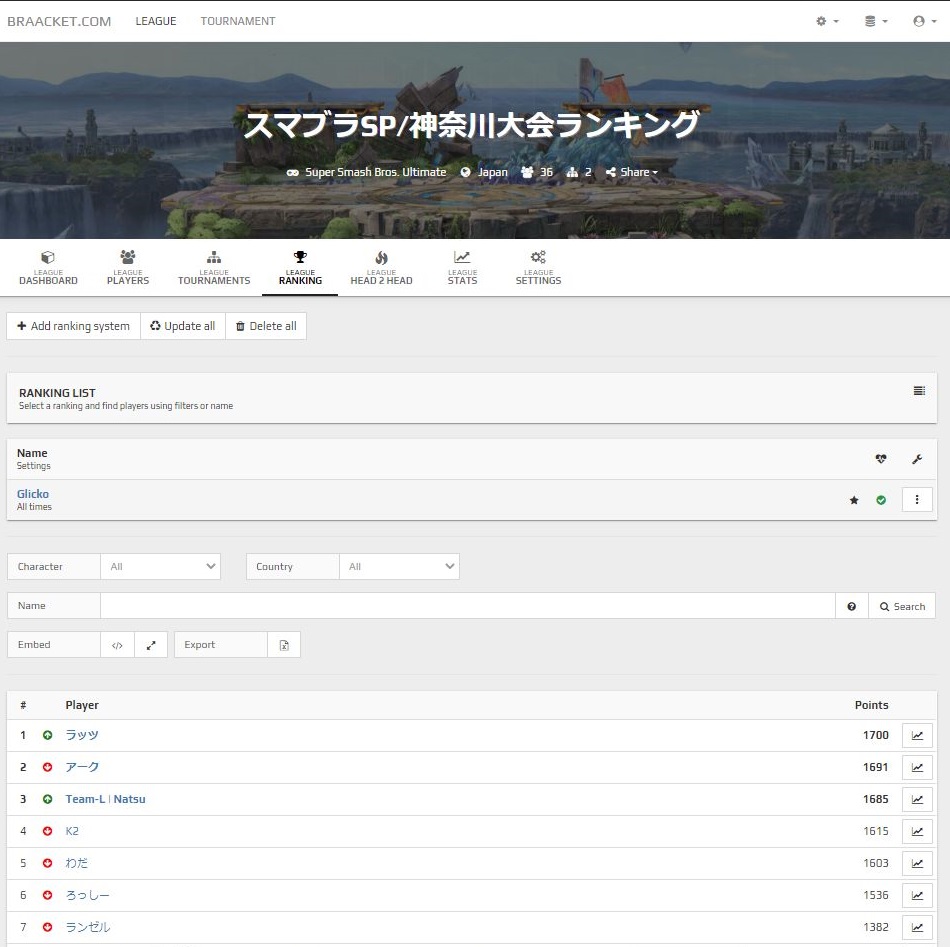Open the gear settings menu in navbar
Screen dimensions: 950x947
point(827,21)
